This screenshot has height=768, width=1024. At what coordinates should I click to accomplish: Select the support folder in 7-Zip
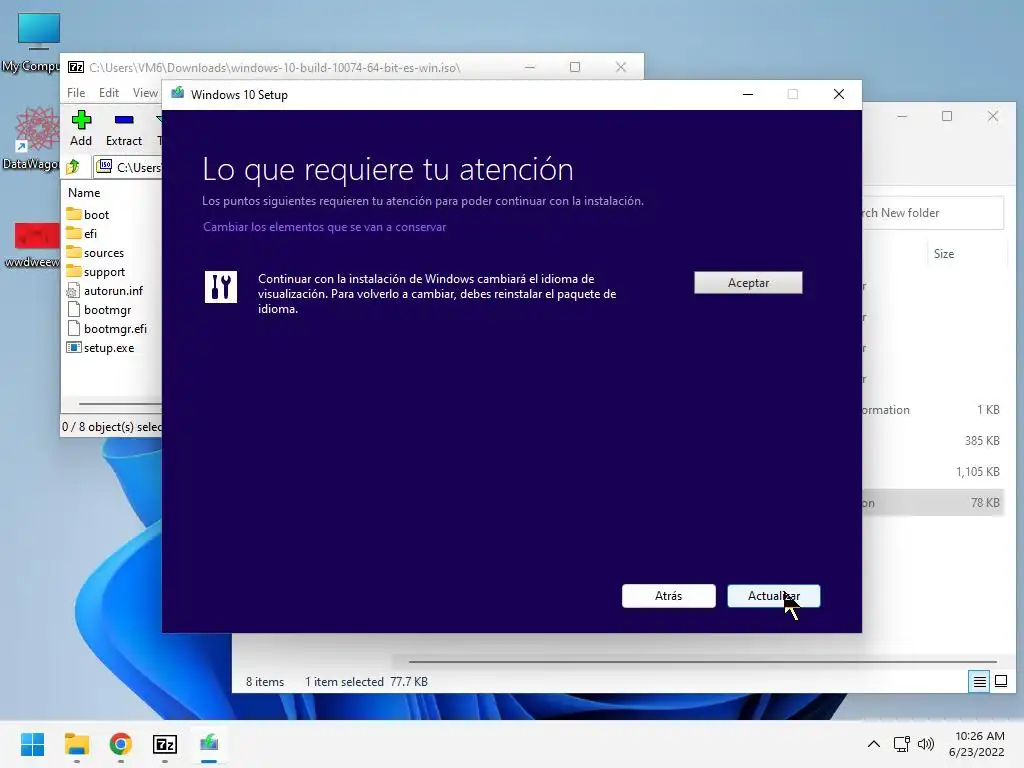[x=104, y=272]
